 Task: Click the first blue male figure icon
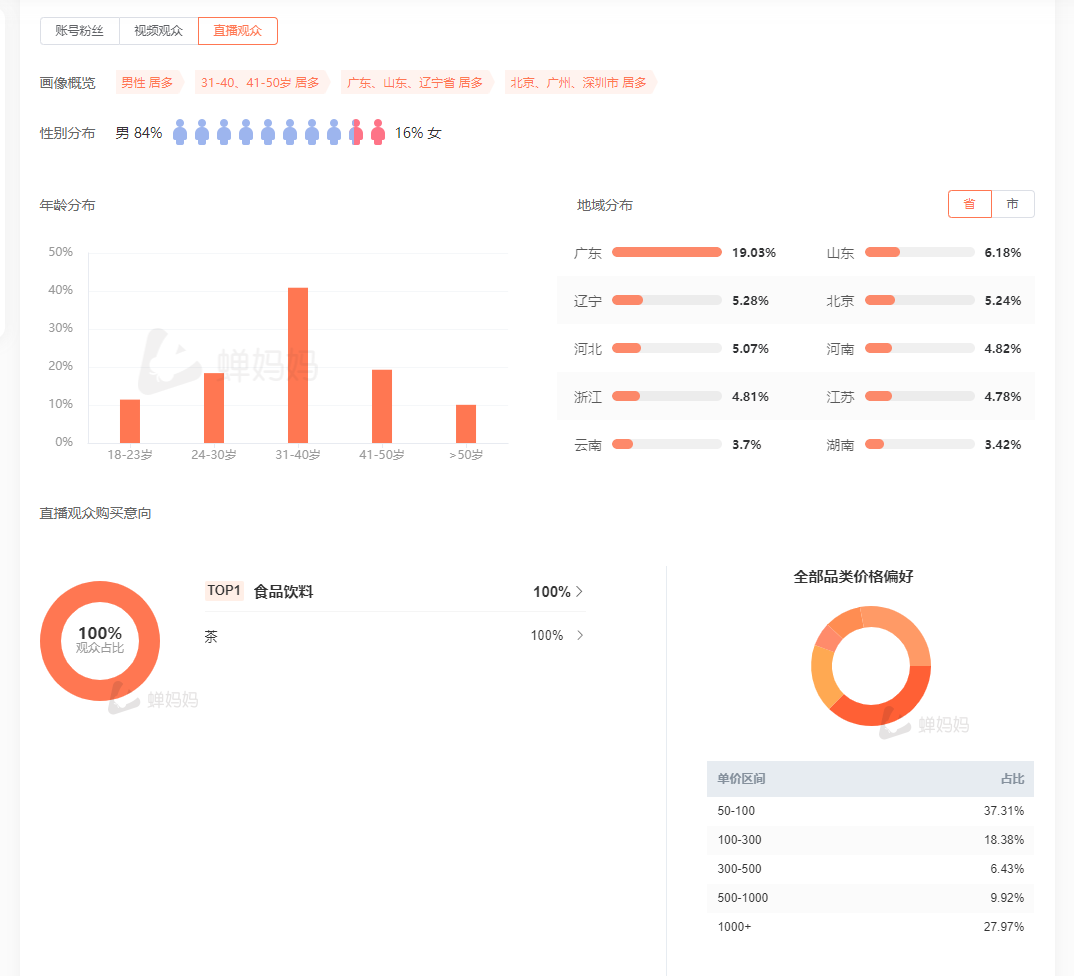tap(180, 133)
